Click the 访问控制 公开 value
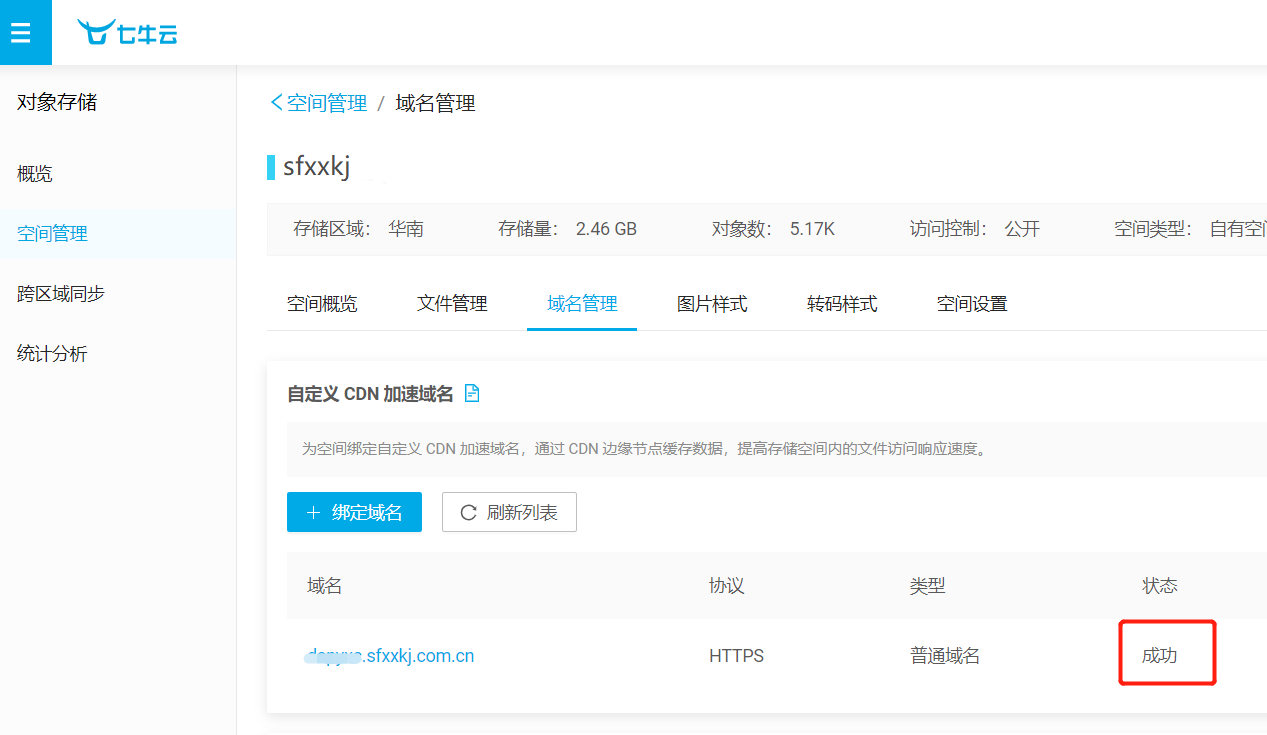Screen dimensions: 1267x735 coord(1022,229)
